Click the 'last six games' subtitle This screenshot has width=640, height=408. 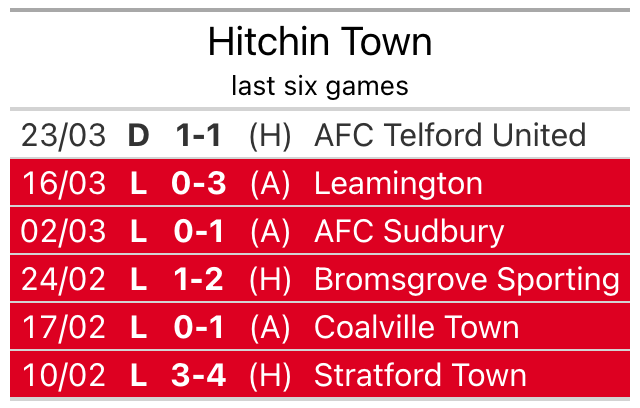click(x=320, y=86)
